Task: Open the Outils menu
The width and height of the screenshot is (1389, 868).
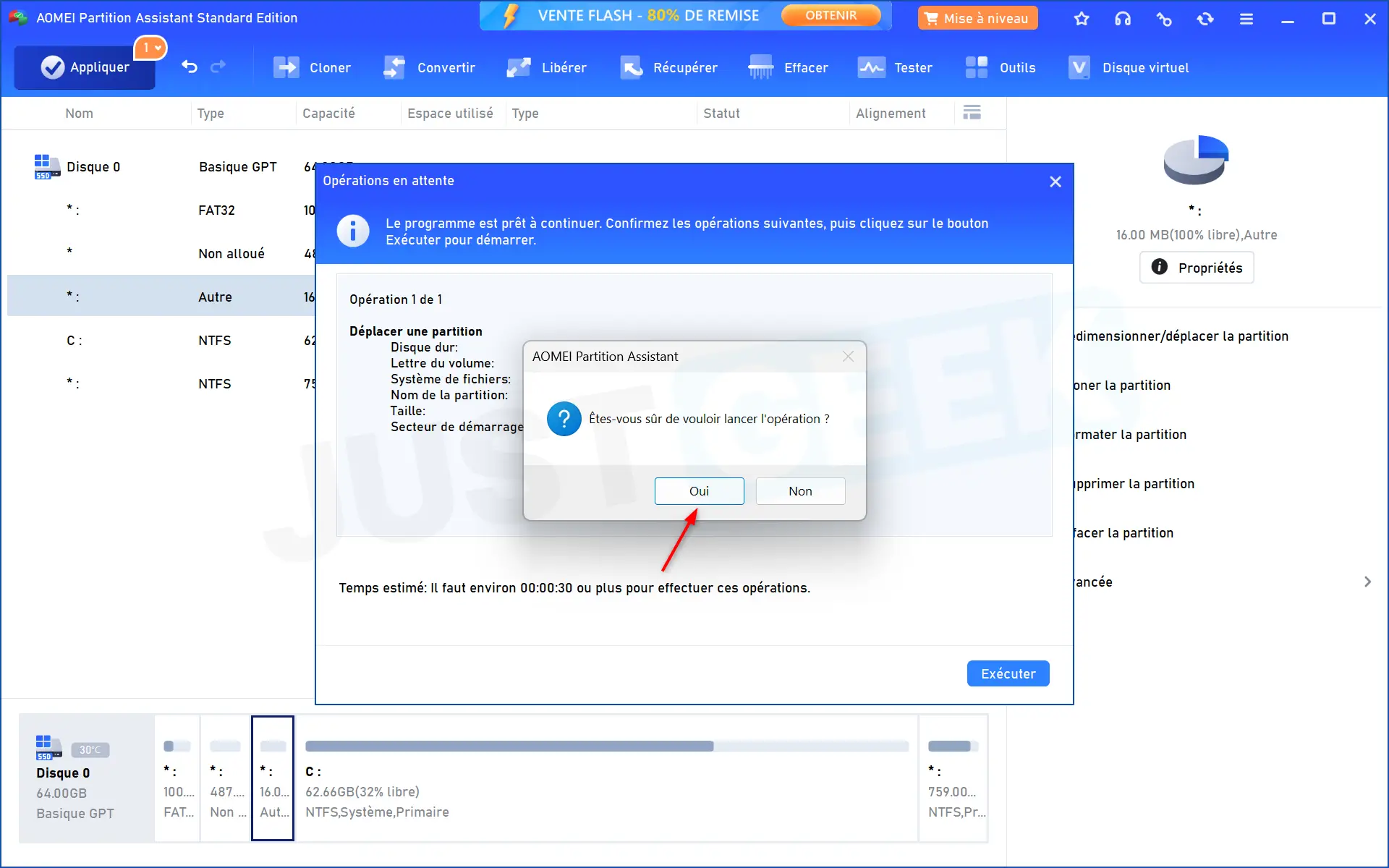Action: (1001, 68)
